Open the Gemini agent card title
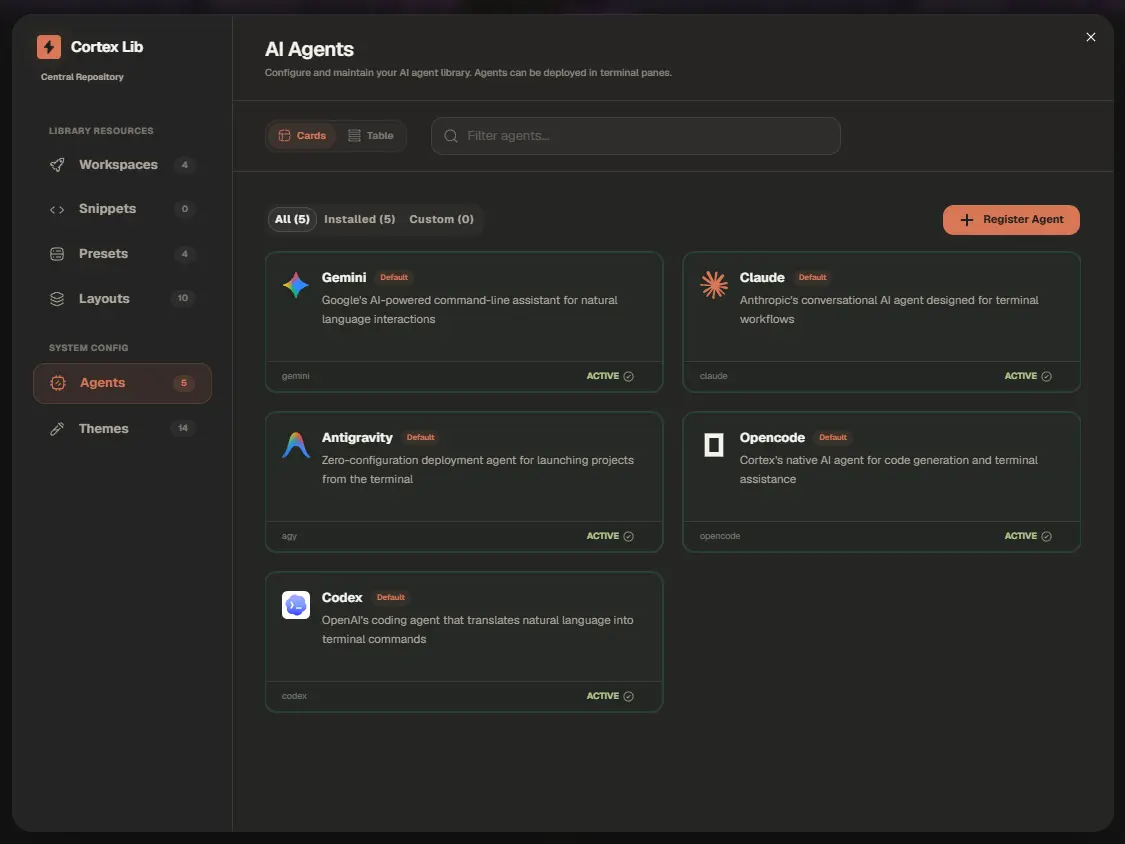This screenshot has height=844, width=1125. tap(344, 278)
